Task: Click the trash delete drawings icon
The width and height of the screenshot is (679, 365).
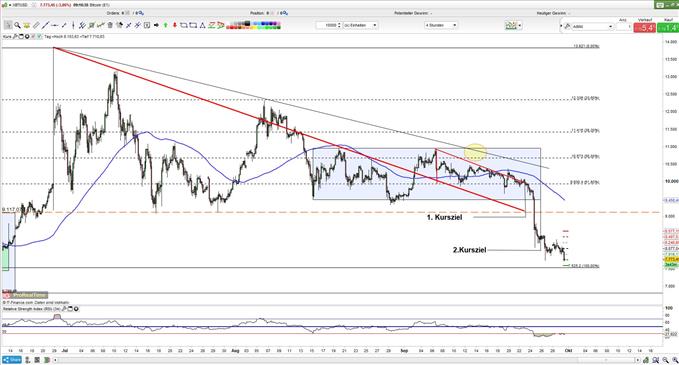Action: coord(110,26)
